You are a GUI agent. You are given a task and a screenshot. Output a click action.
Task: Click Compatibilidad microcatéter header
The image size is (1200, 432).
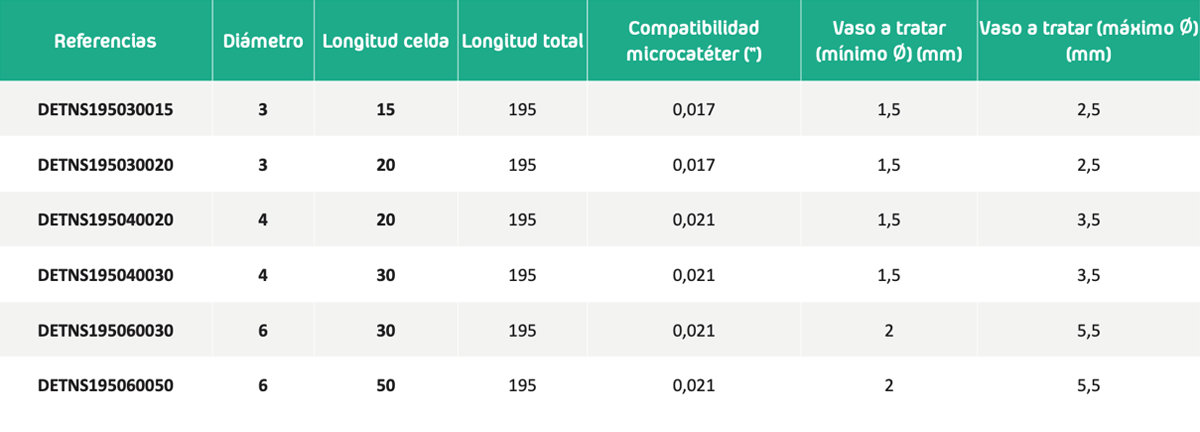pos(694,41)
